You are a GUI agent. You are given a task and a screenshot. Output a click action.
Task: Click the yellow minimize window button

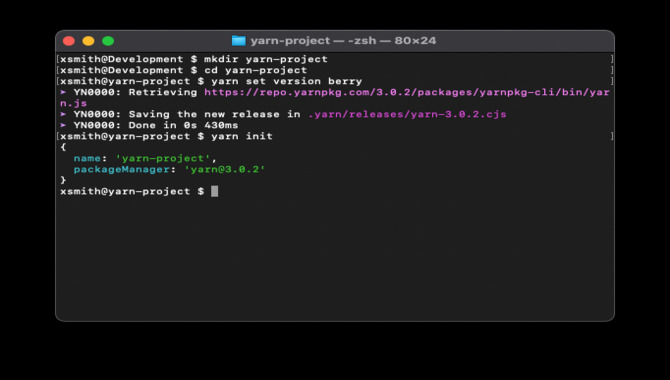88,41
